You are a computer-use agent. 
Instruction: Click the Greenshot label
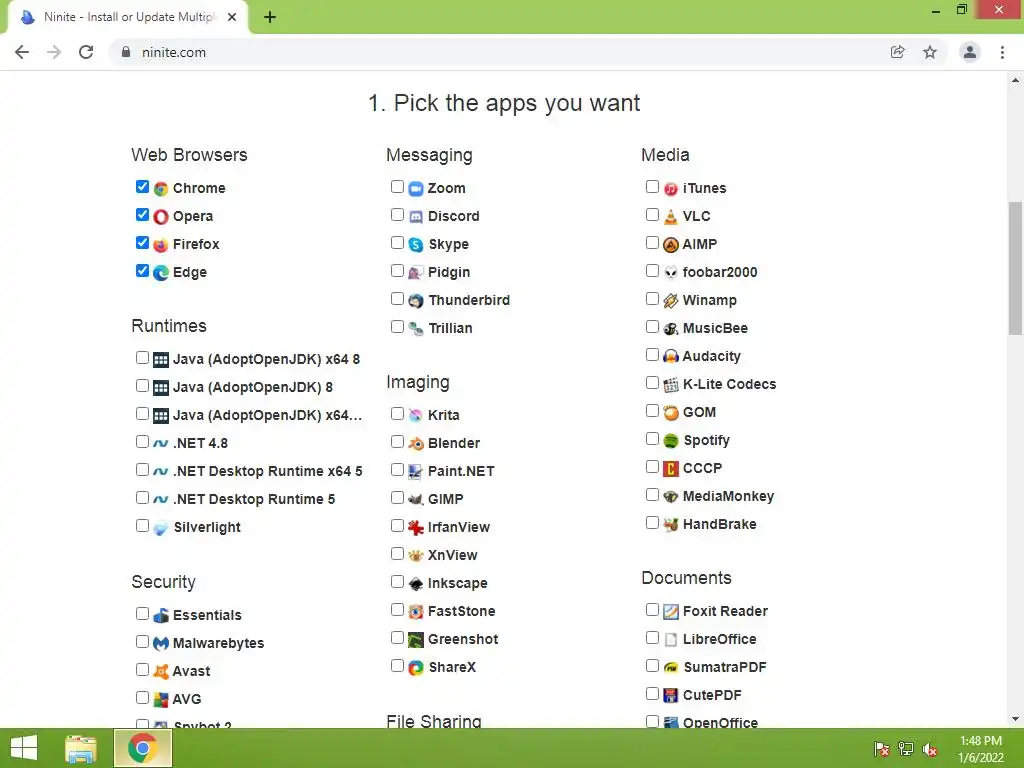pyautogui.click(x=463, y=639)
